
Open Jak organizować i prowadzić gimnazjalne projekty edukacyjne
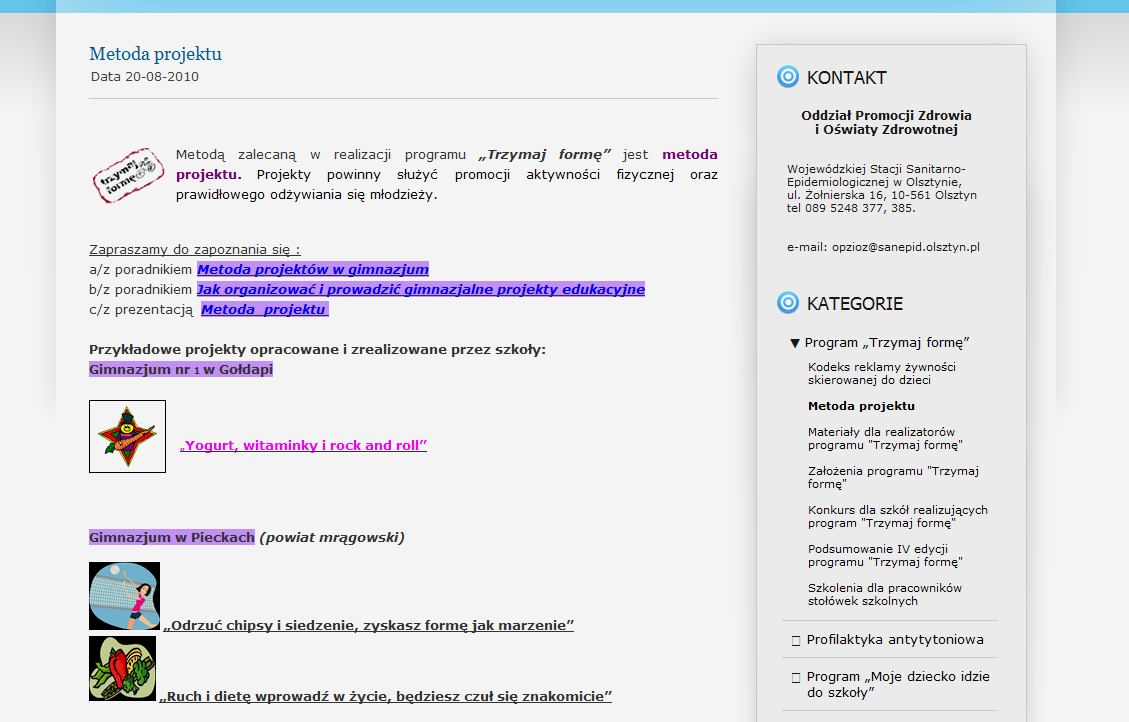pyautogui.click(x=420, y=289)
